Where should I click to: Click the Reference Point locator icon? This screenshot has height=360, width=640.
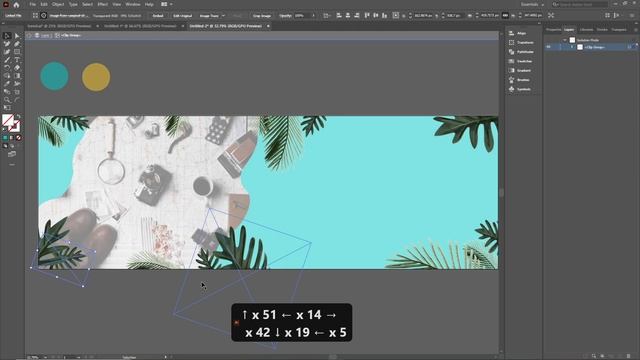coord(396,16)
